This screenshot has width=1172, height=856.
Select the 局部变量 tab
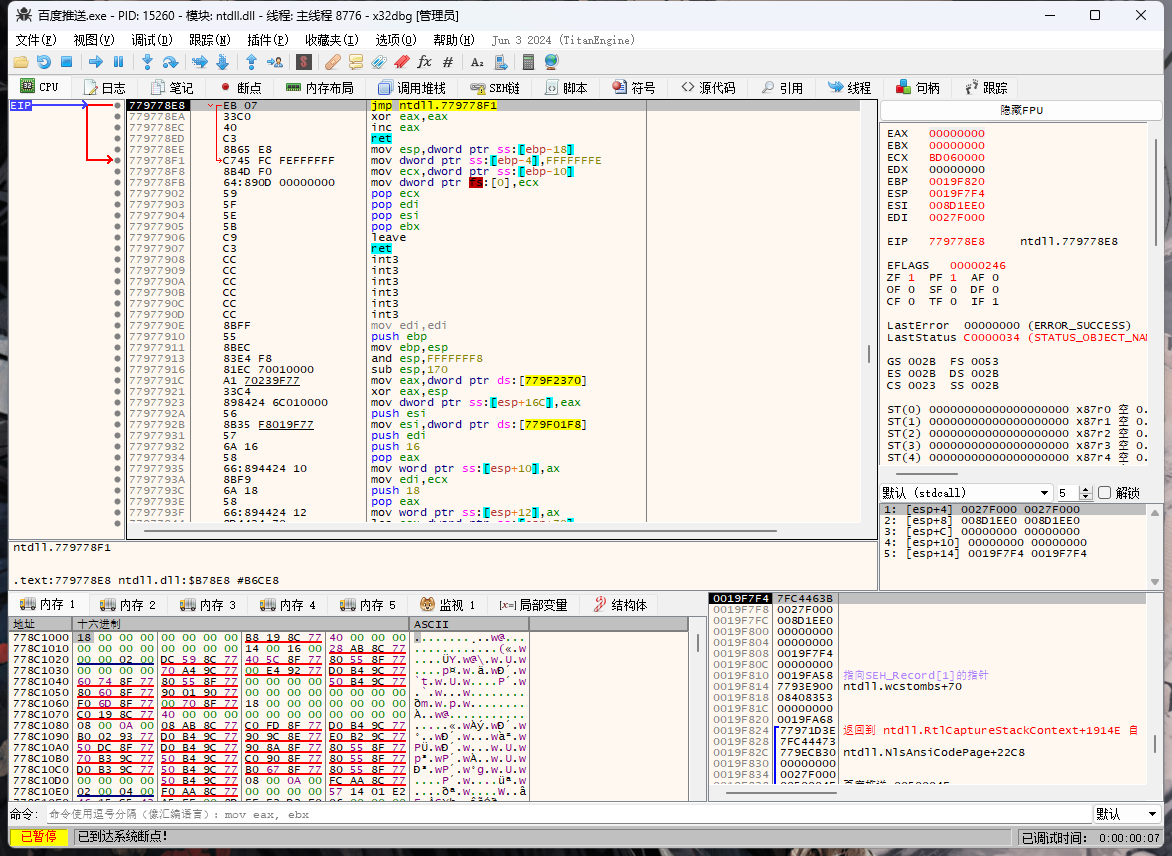[x=532, y=604]
